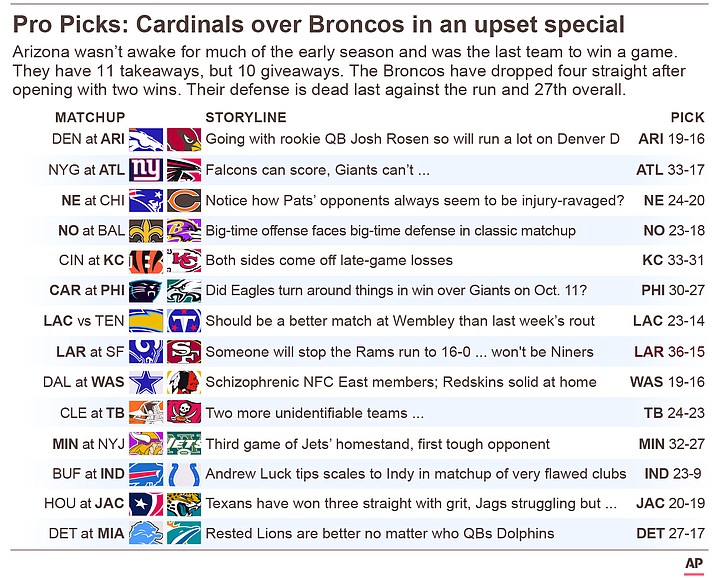Viewport: 715px width, 578px height.
Task: Click the LAR 36-15 pick
Action: (x=669, y=352)
